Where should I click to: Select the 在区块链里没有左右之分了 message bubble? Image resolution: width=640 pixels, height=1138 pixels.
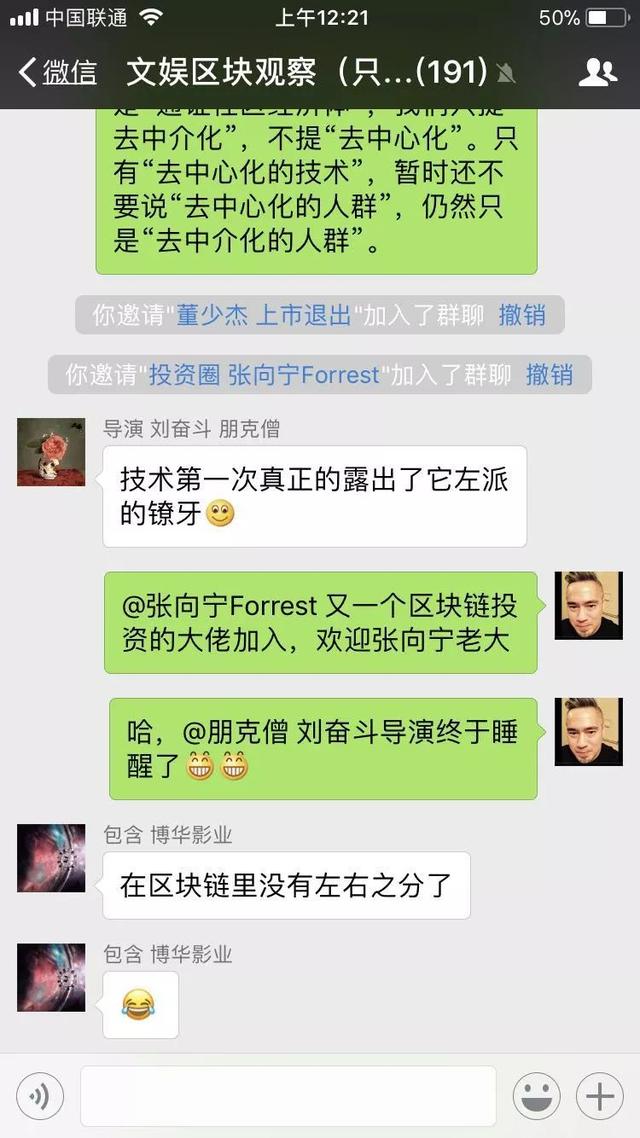click(x=286, y=885)
